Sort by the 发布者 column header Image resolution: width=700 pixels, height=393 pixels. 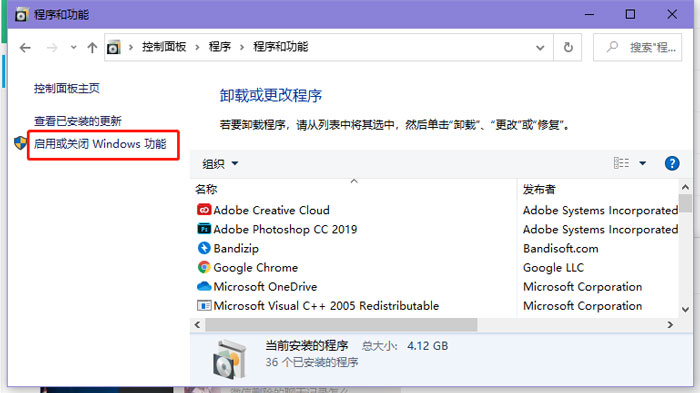pyautogui.click(x=539, y=189)
